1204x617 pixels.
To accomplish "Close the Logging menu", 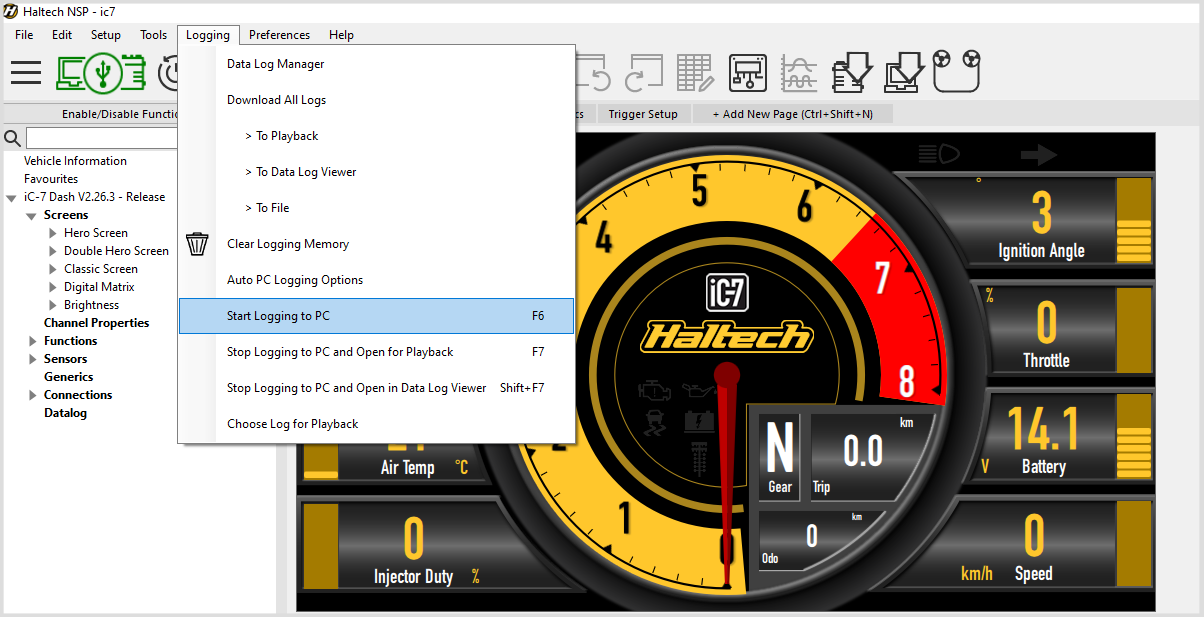I will point(208,35).
